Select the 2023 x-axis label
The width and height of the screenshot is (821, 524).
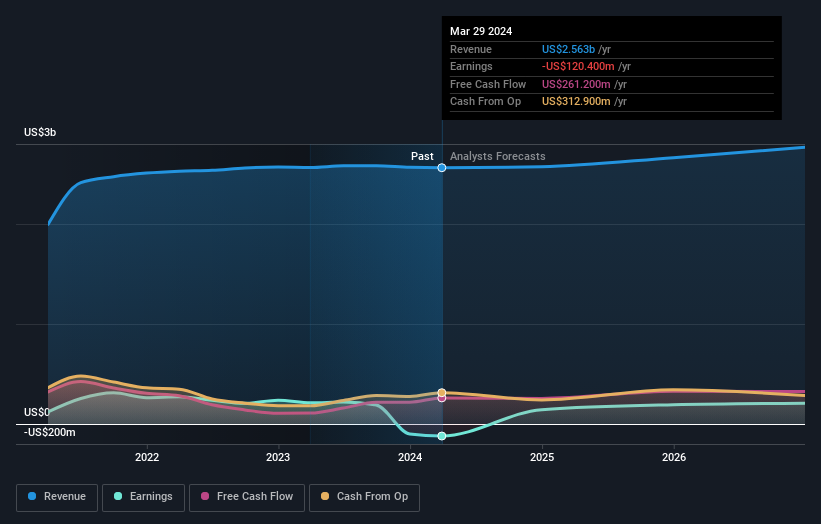[x=278, y=457]
